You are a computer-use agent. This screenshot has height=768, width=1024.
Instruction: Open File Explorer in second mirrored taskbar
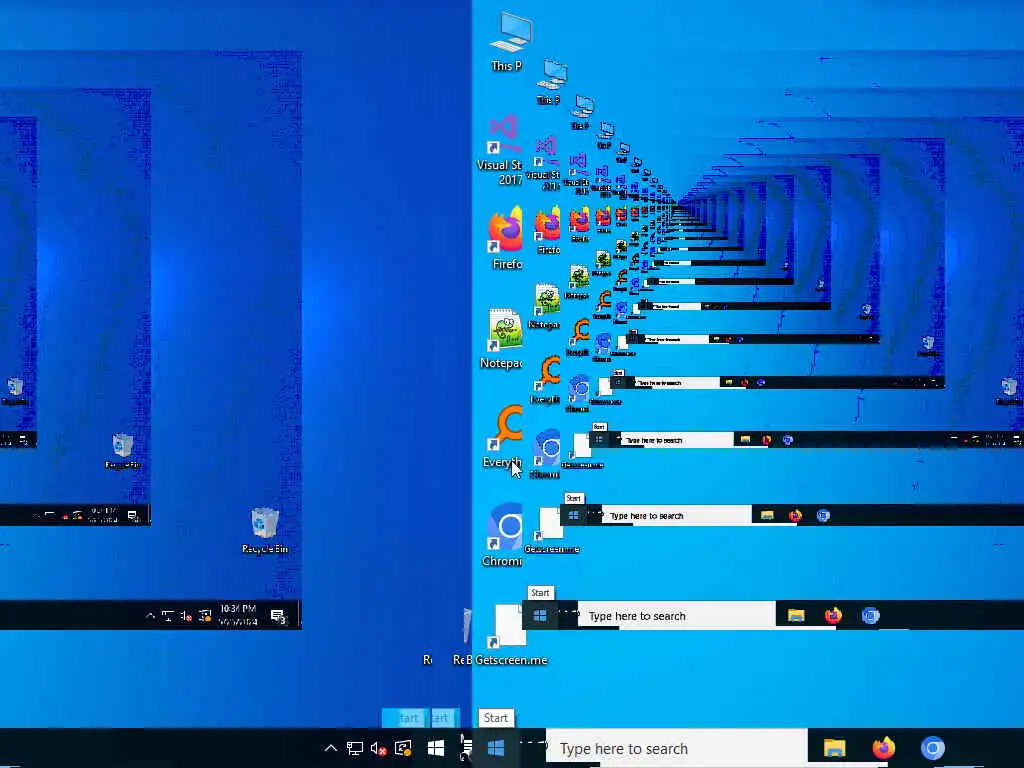tap(767, 515)
